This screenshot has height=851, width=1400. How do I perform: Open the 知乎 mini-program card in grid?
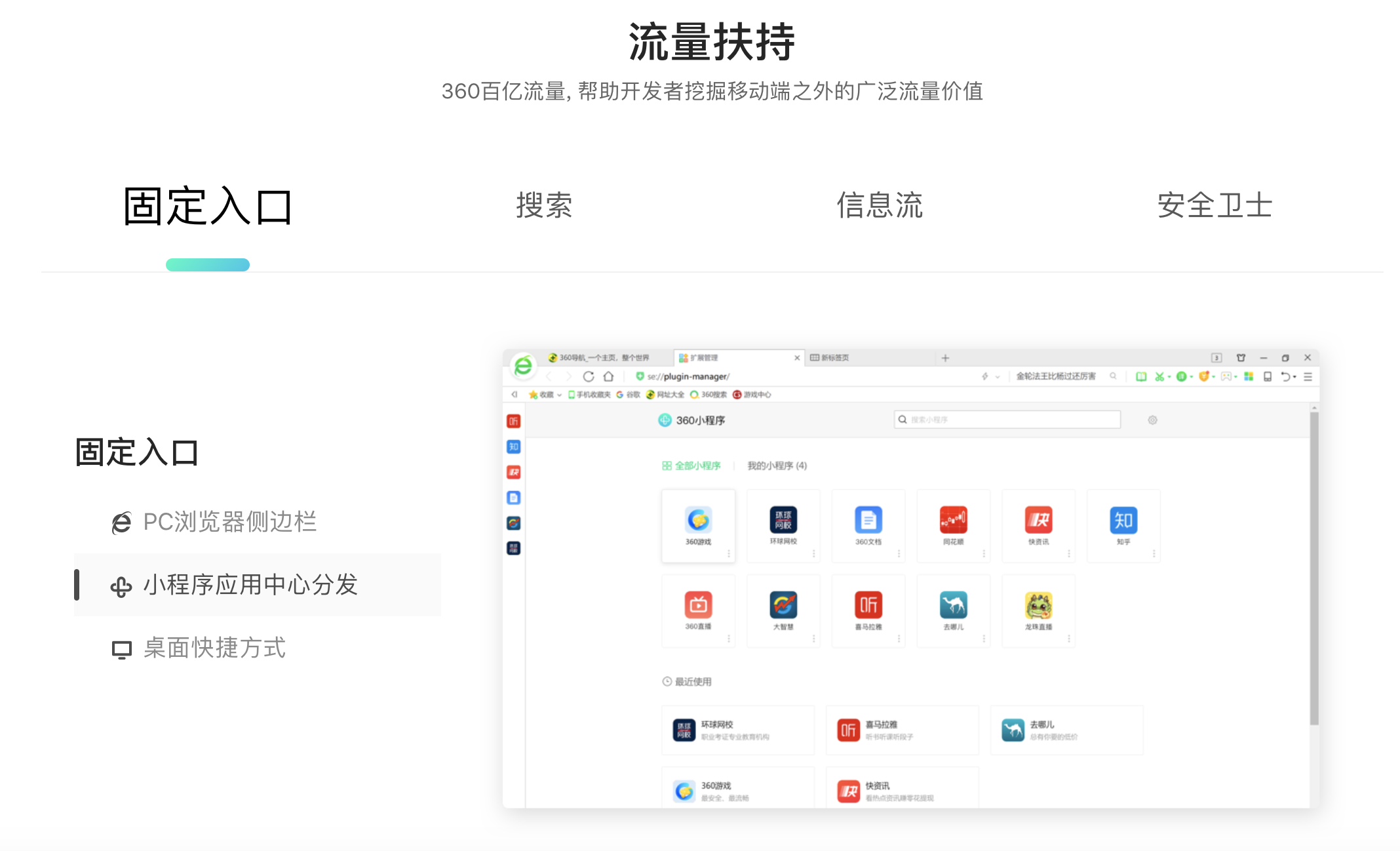point(1123,526)
